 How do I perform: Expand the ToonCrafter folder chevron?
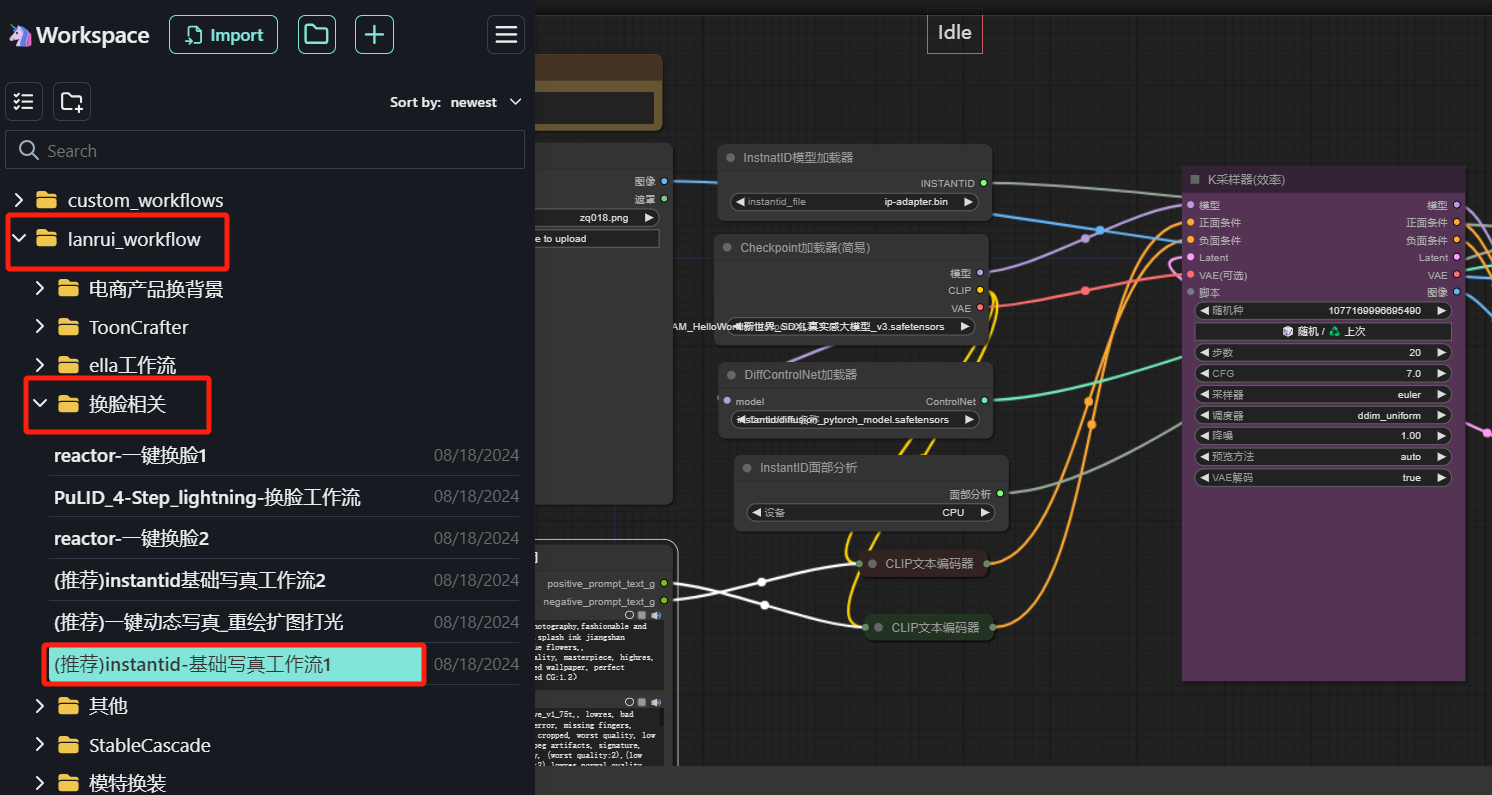point(40,327)
